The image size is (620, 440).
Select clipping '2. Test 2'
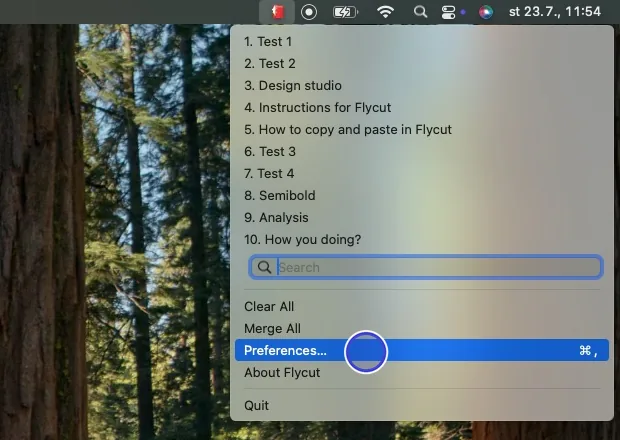pyautogui.click(x=422, y=64)
